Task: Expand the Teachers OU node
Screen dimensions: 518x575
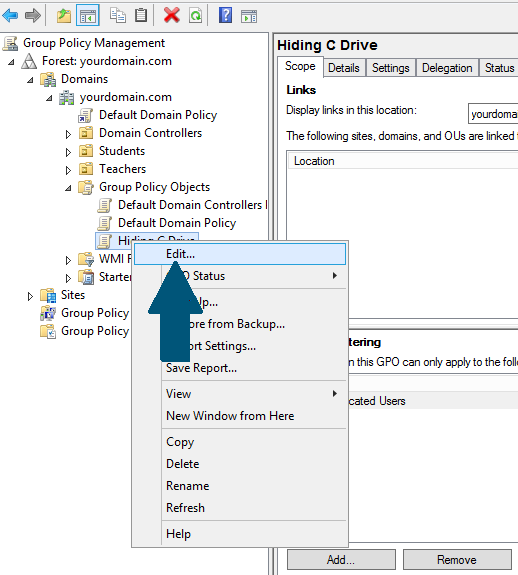Action: click(68, 170)
